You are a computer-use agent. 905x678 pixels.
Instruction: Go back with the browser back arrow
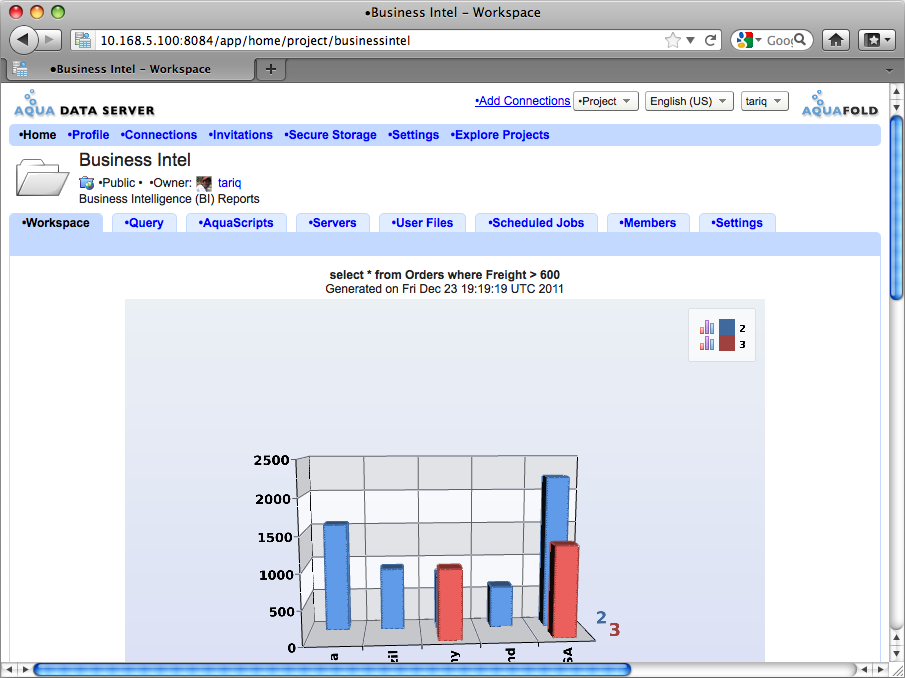click(x=23, y=40)
